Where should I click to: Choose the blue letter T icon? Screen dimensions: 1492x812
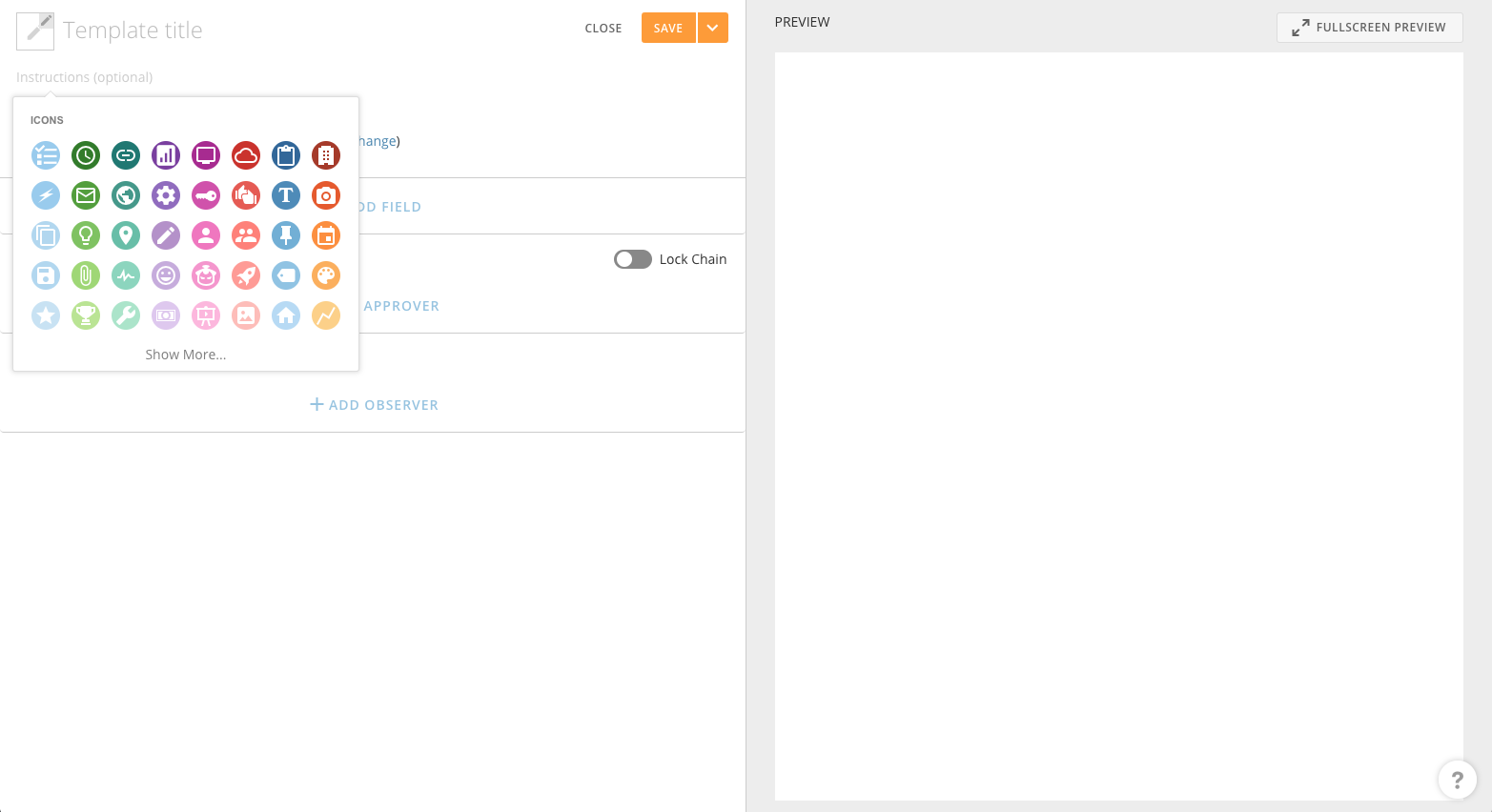pyautogui.click(x=286, y=195)
